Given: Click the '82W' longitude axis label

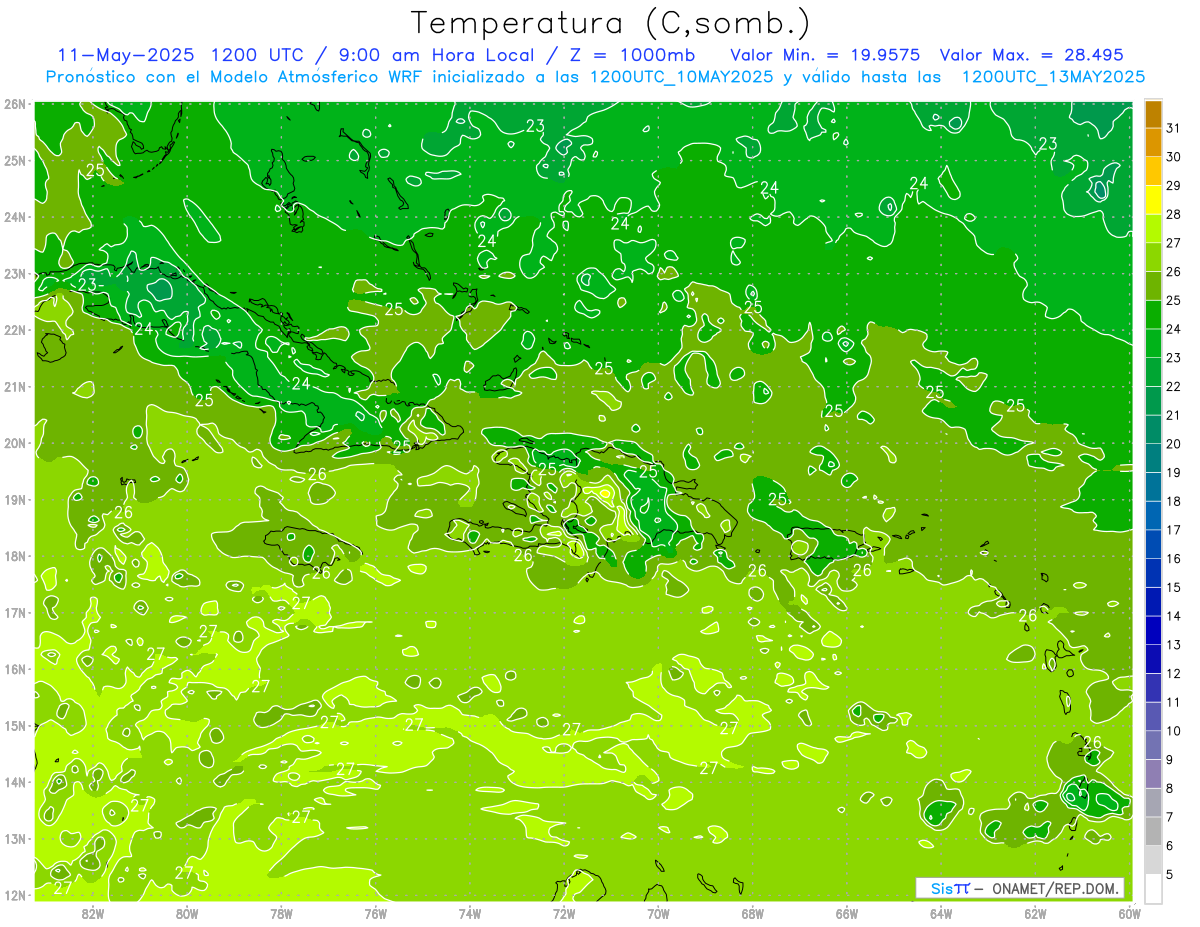Looking at the screenshot, I should 93,913.
